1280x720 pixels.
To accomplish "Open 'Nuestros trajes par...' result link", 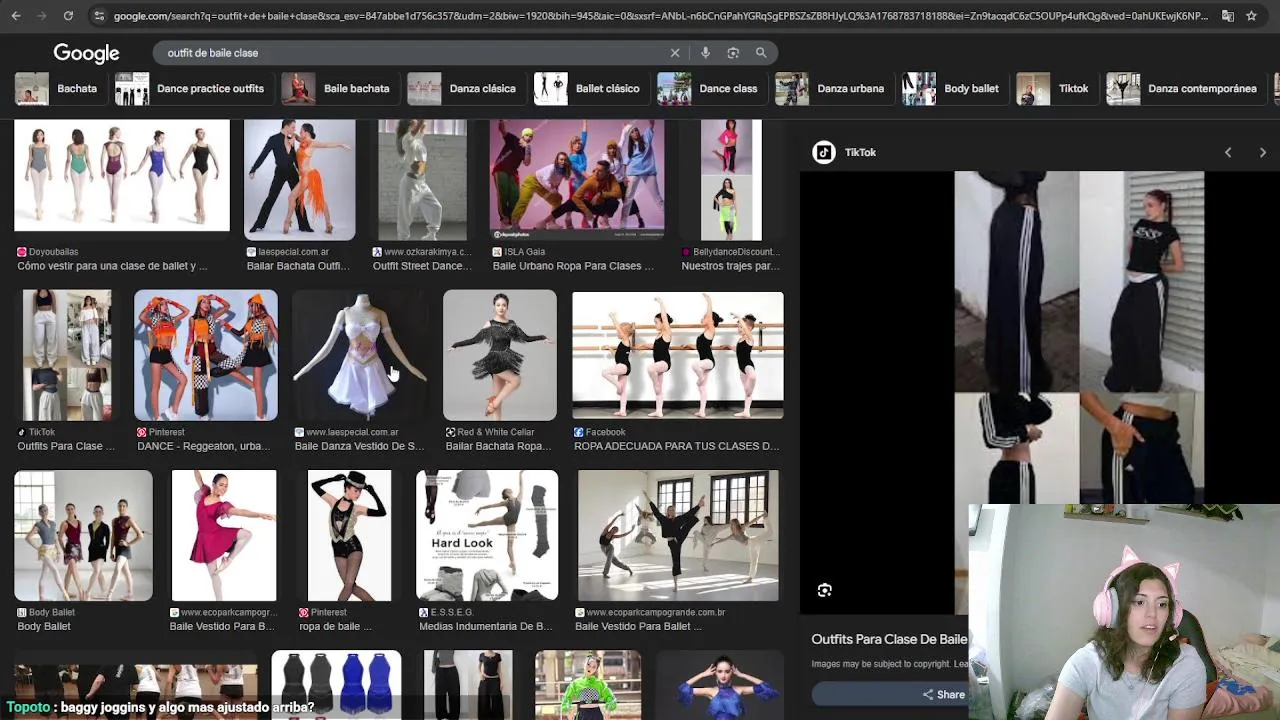I will tap(730, 266).
